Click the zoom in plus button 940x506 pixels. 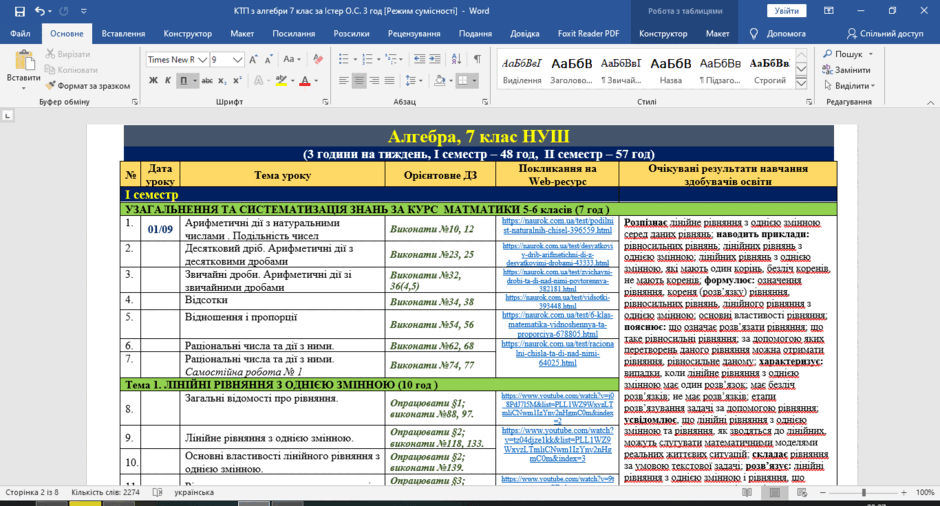click(x=903, y=492)
